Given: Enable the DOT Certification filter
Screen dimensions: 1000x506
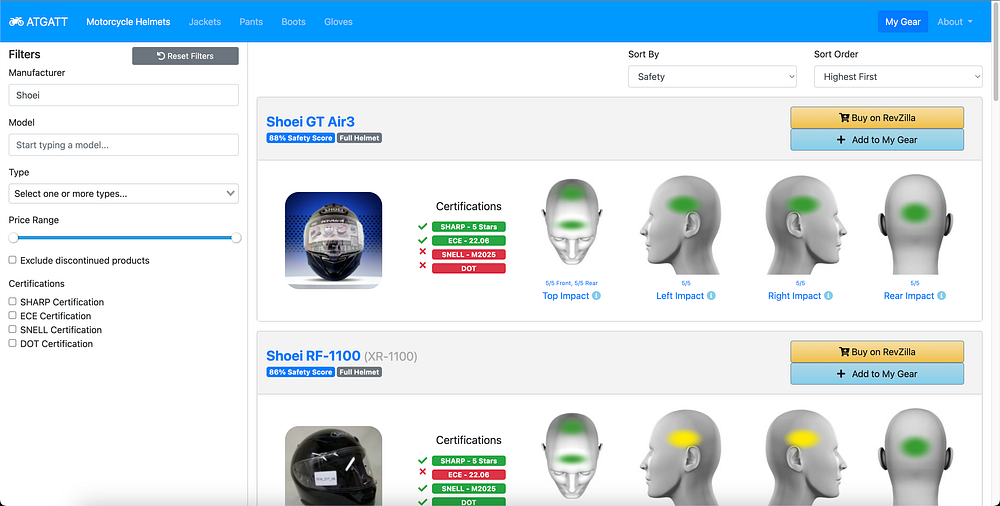Looking at the screenshot, I should [x=12, y=343].
